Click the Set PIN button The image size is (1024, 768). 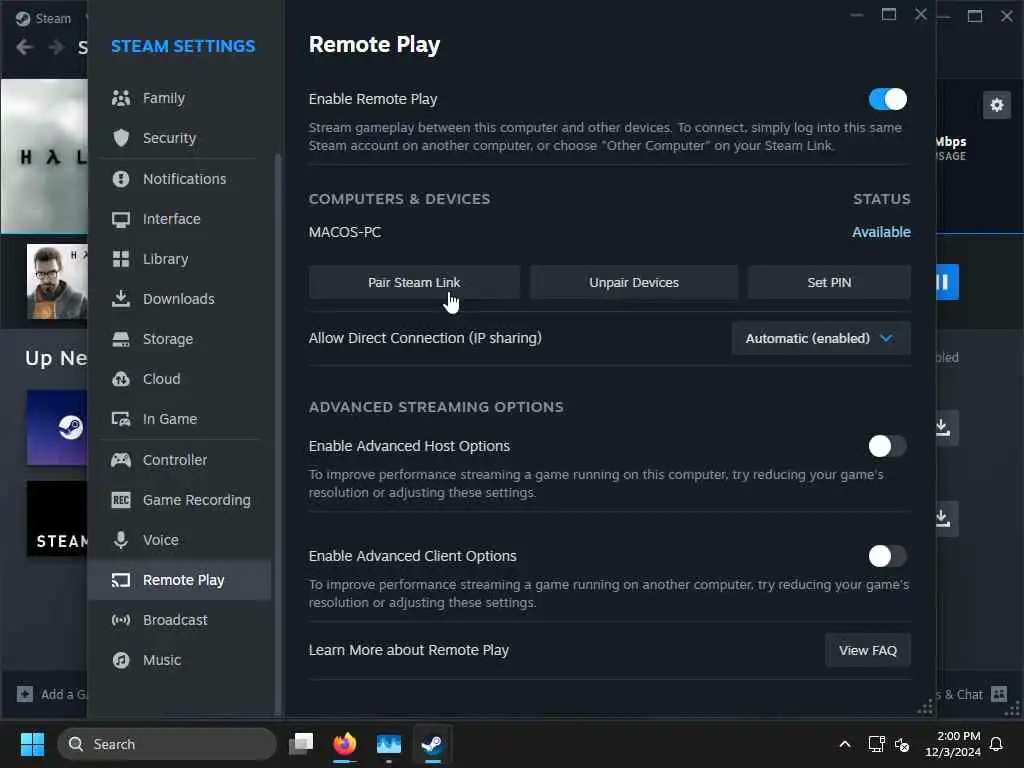(829, 282)
